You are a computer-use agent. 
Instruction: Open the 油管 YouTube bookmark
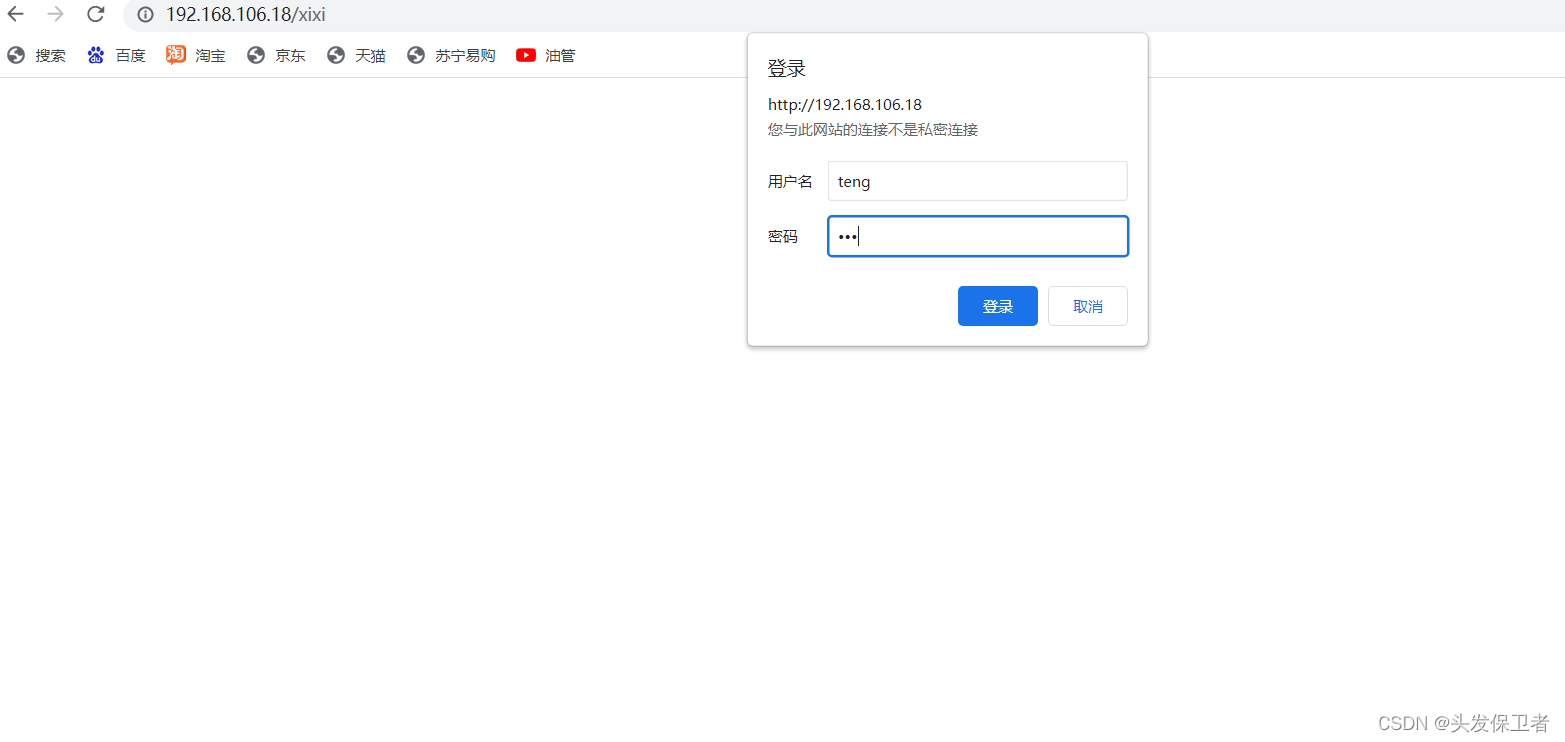pos(546,56)
